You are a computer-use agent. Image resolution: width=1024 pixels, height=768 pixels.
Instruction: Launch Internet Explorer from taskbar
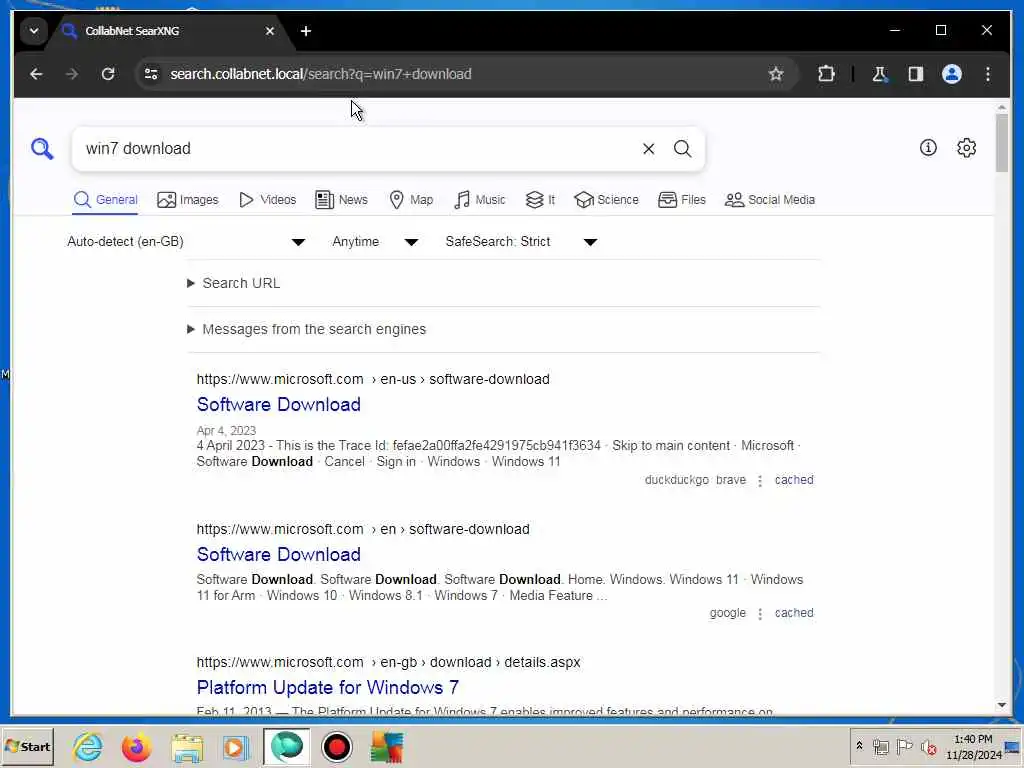(x=87, y=746)
